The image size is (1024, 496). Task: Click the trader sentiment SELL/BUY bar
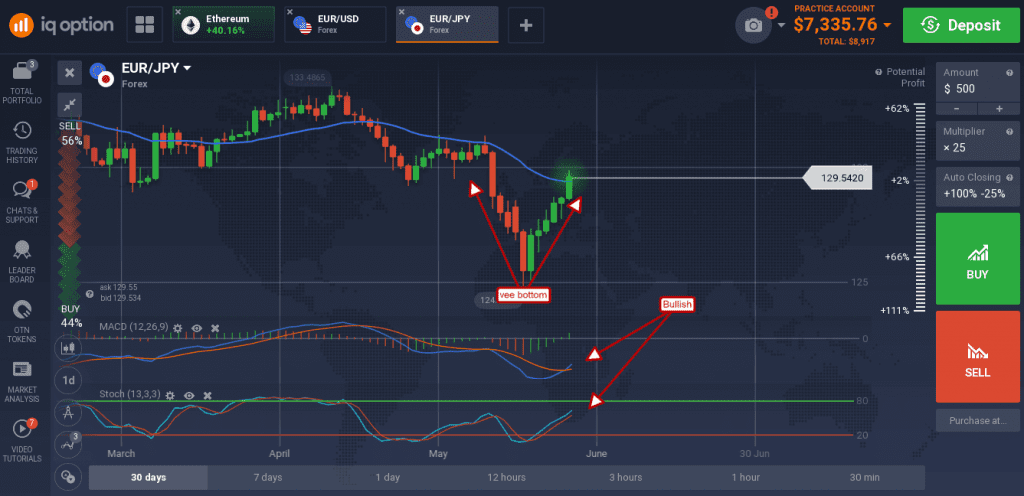coord(70,225)
